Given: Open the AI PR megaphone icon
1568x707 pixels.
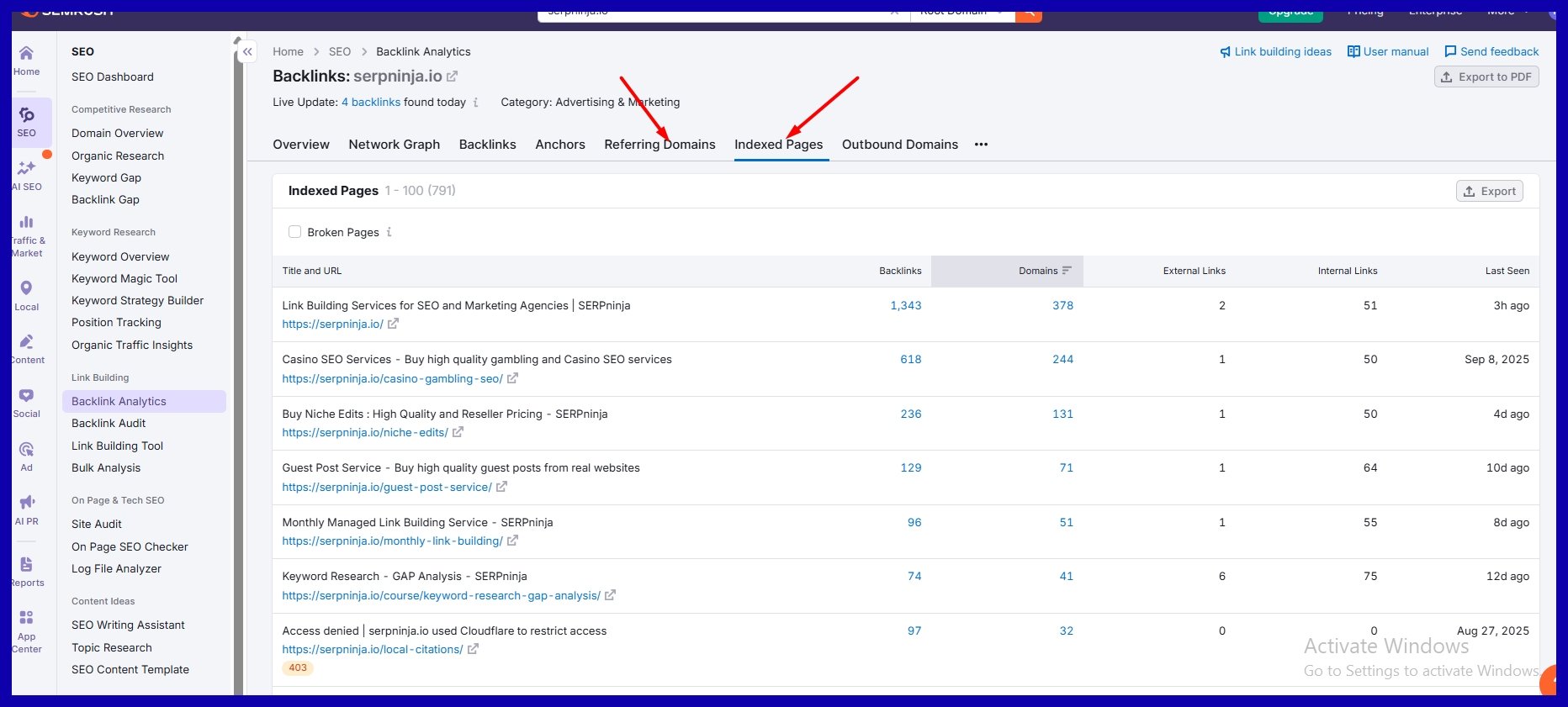Looking at the screenshot, I should [x=26, y=503].
